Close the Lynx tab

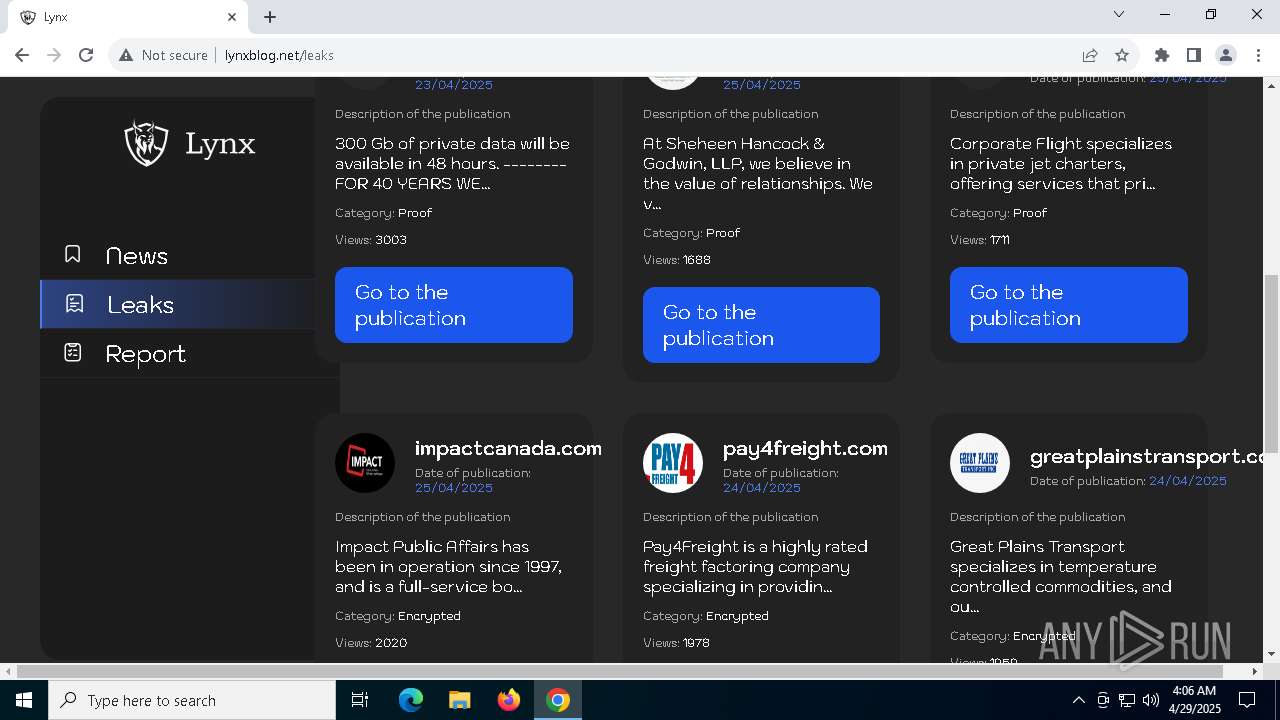click(x=232, y=17)
